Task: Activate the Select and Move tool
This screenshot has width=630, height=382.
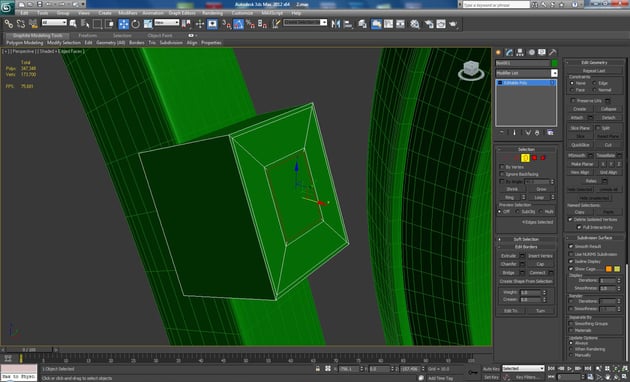Action: [x=124, y=24]
